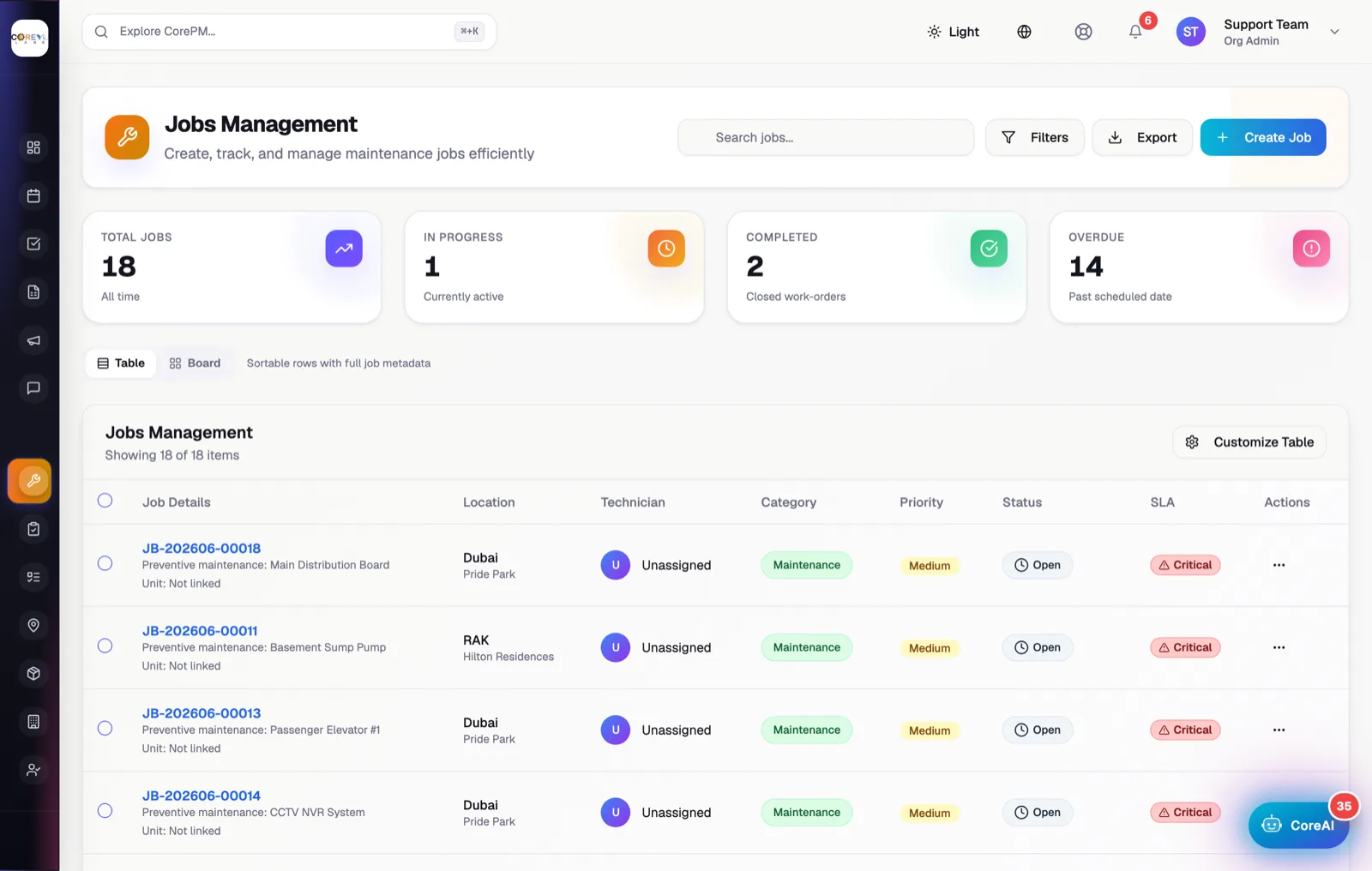1372x871 pixels.
Task: Click the Explore CorePM search field
Action: point(289,32)
